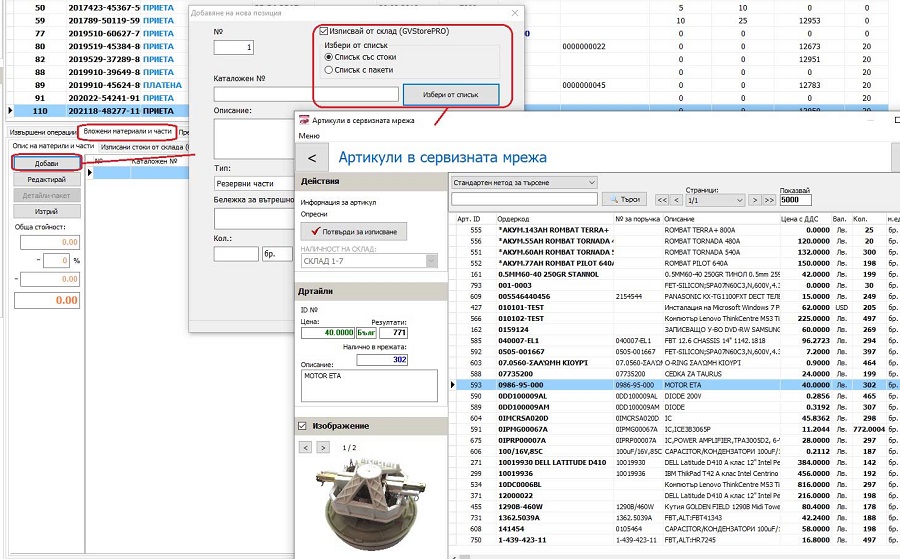
Task: Click the back arrow in Артикули window
Action: pos(312,158)
